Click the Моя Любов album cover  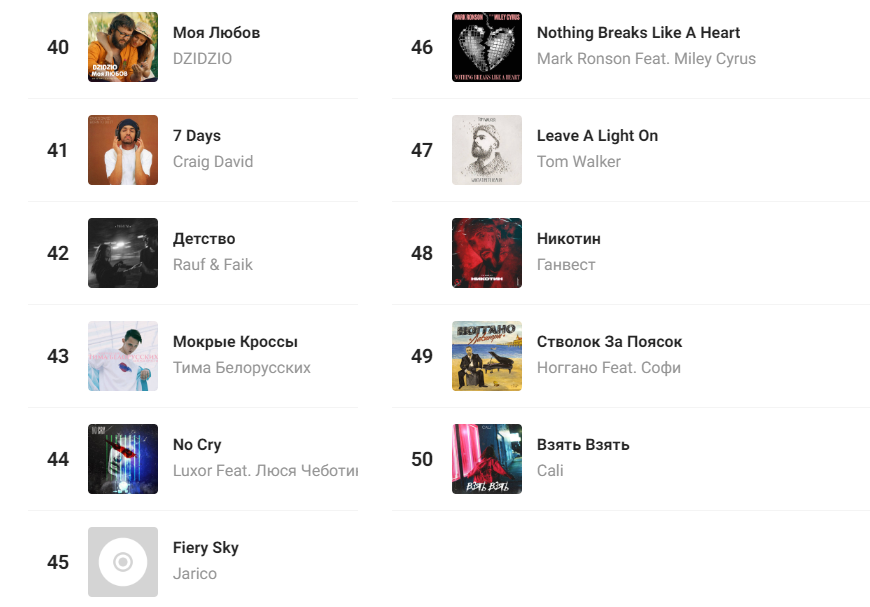coord(123,47)
